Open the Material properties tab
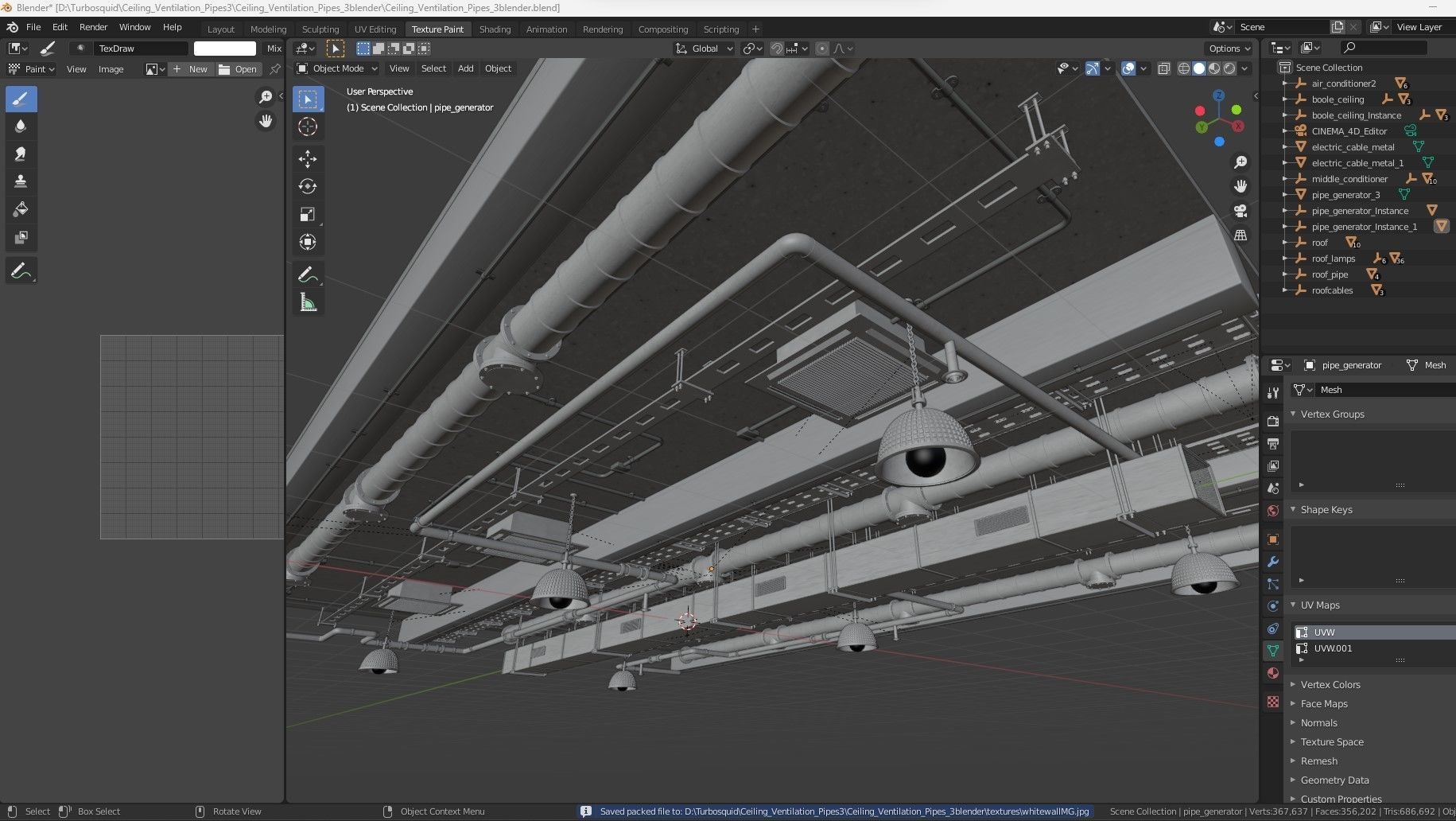Viewport: 1456px width, 821px height. [1273, 673]
